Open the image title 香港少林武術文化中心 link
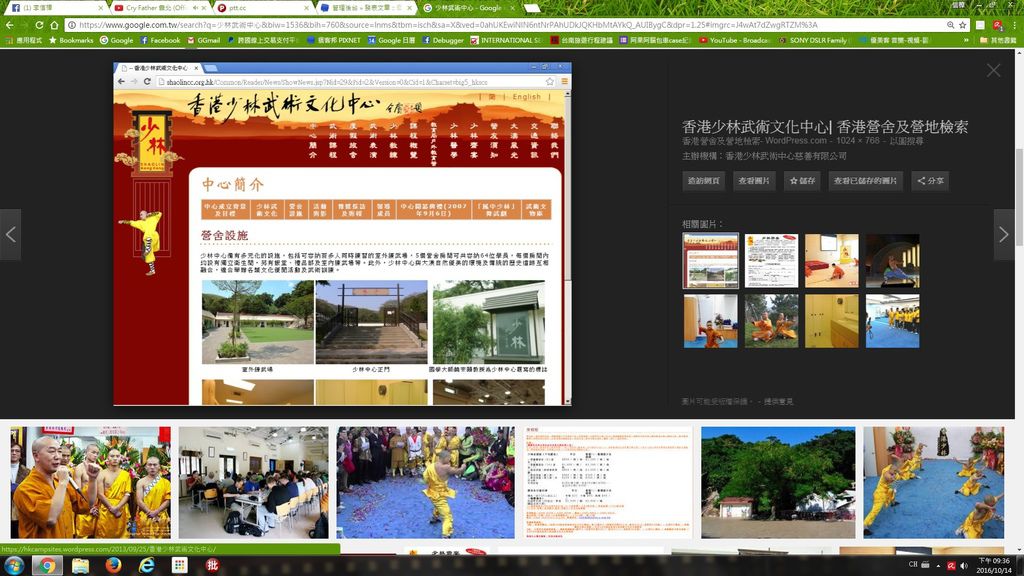Image resolution: width=1024 pixels, height=576 pixels. point(825,127)
